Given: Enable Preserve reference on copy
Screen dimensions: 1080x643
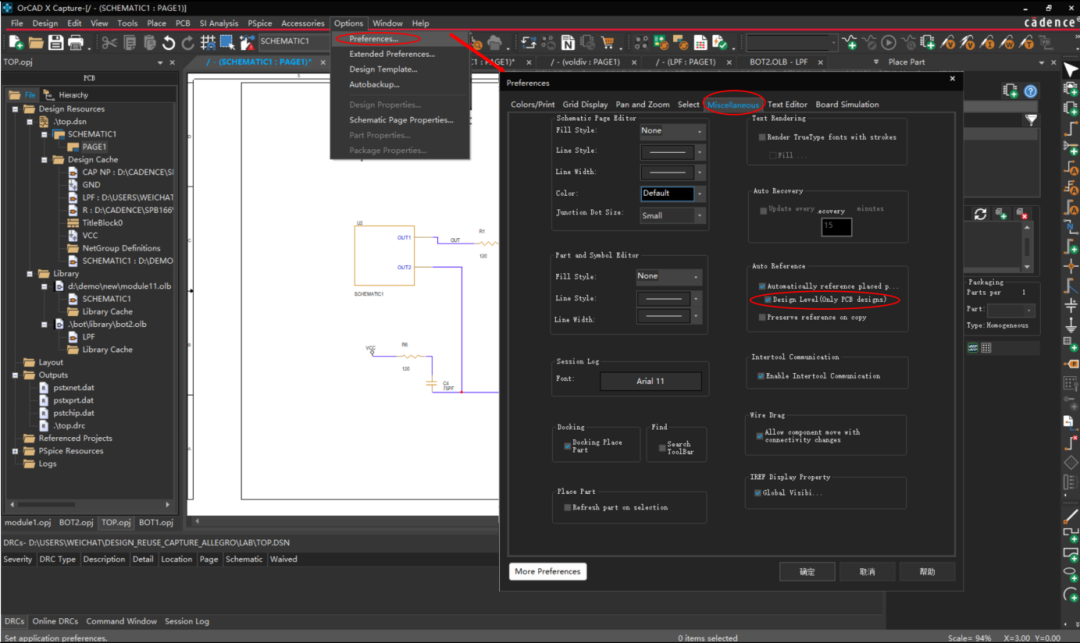Looking at the screenshot, I should click(762, 317).
